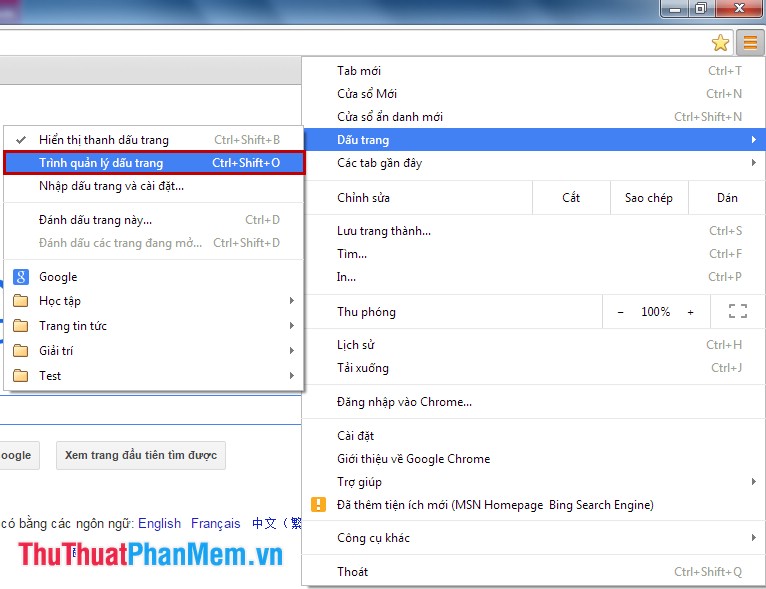The width and height of the screenshot is (766, 589).
Task: Click the Dán button
Action: pos(727,198)
